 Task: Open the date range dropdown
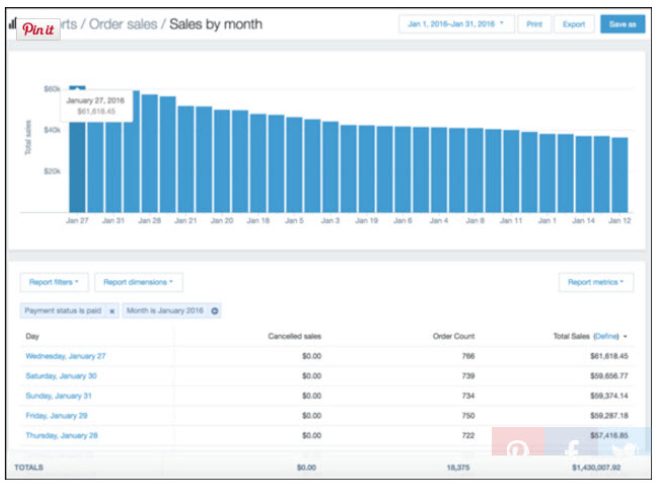click(455, 24)
